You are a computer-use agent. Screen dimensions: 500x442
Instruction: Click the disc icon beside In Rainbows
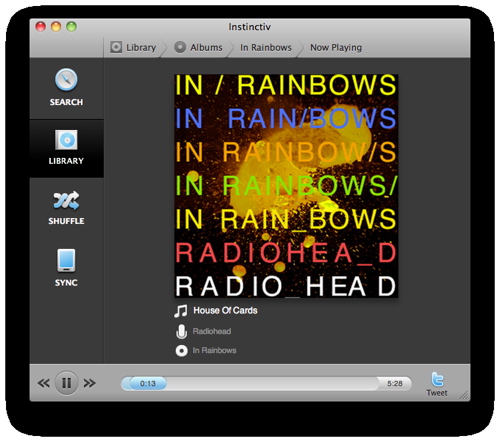click(181, 351)
